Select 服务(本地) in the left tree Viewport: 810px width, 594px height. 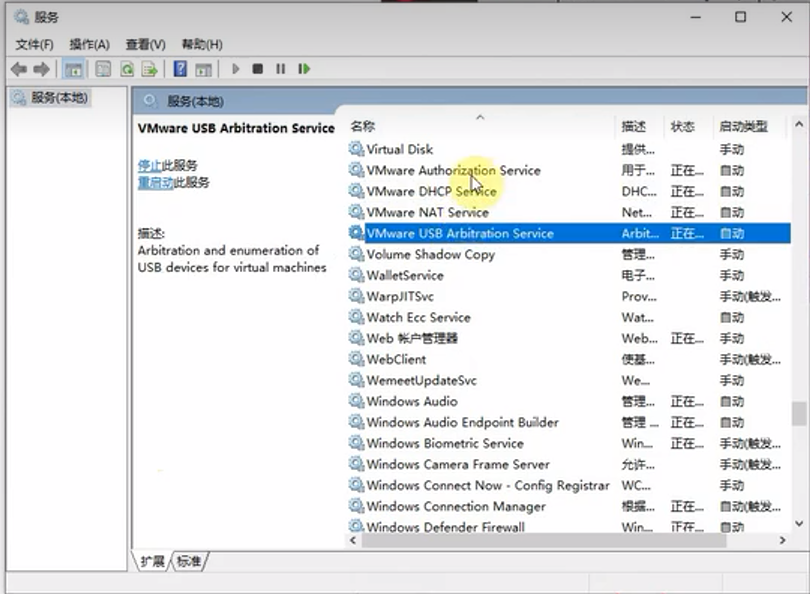pyautogui.click(x=51, y=98)
